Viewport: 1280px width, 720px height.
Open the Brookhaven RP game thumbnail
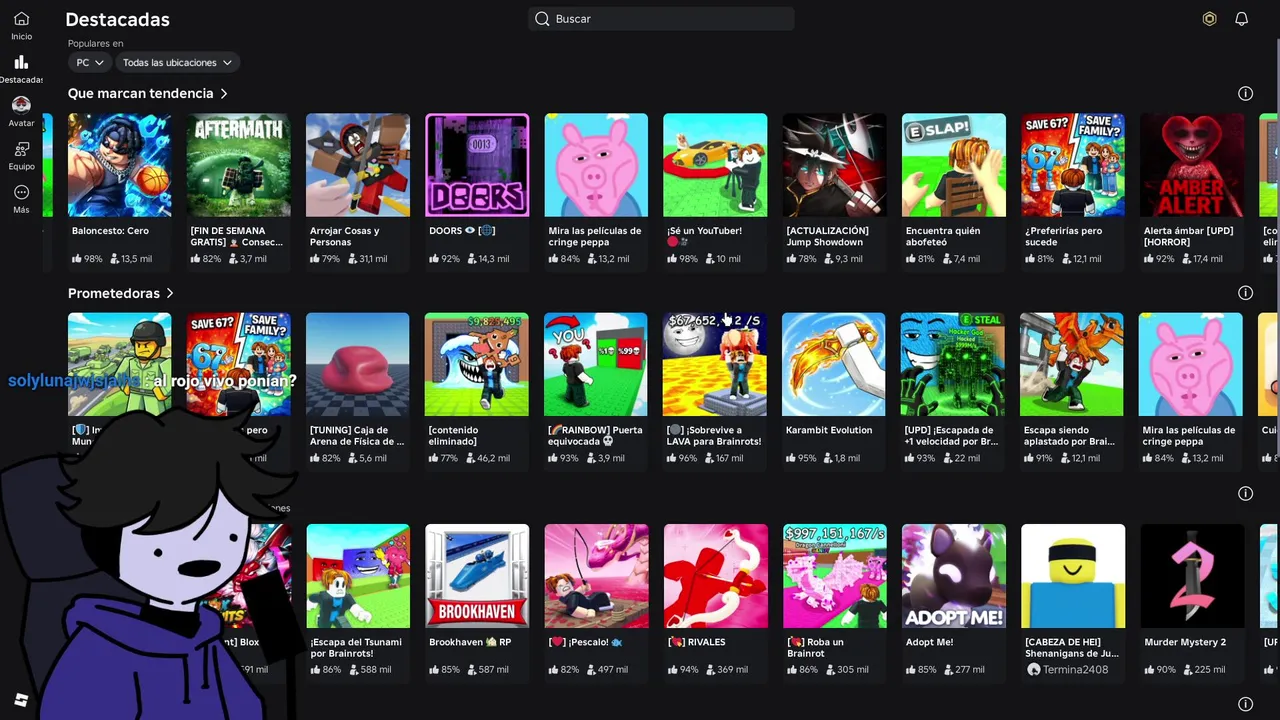[477, 576]
